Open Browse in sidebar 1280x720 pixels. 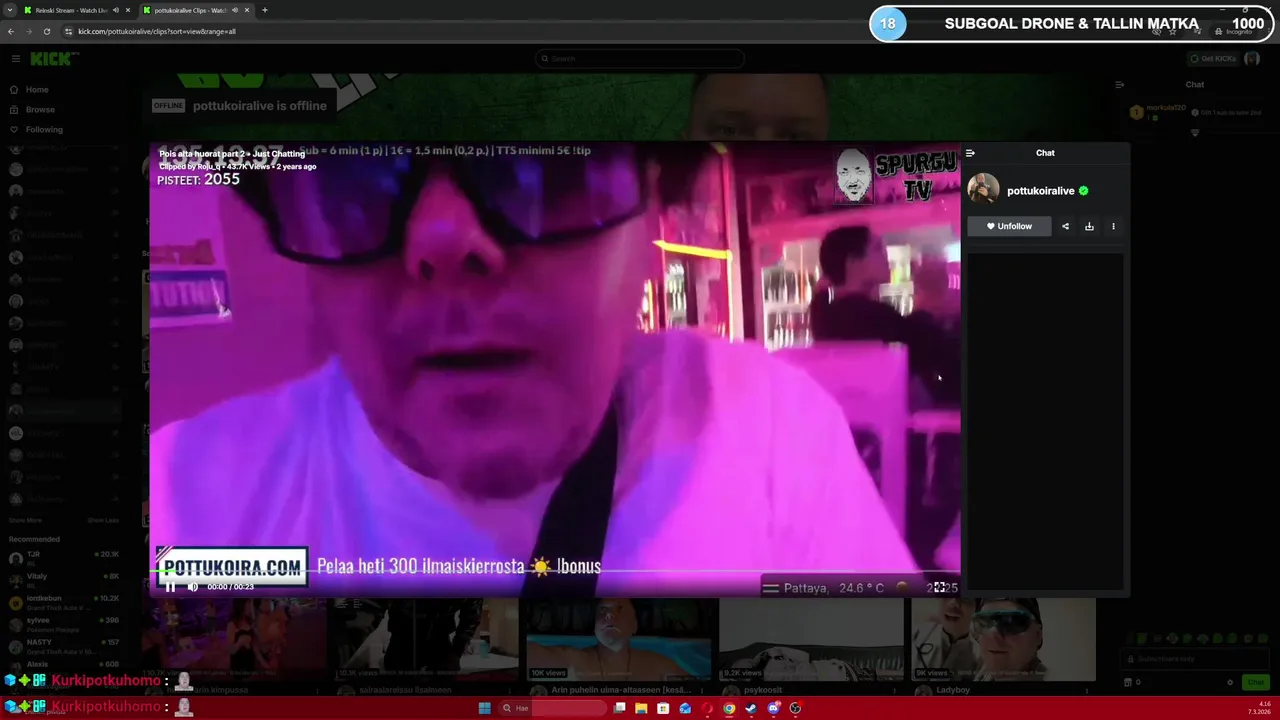tap(40, 110)
